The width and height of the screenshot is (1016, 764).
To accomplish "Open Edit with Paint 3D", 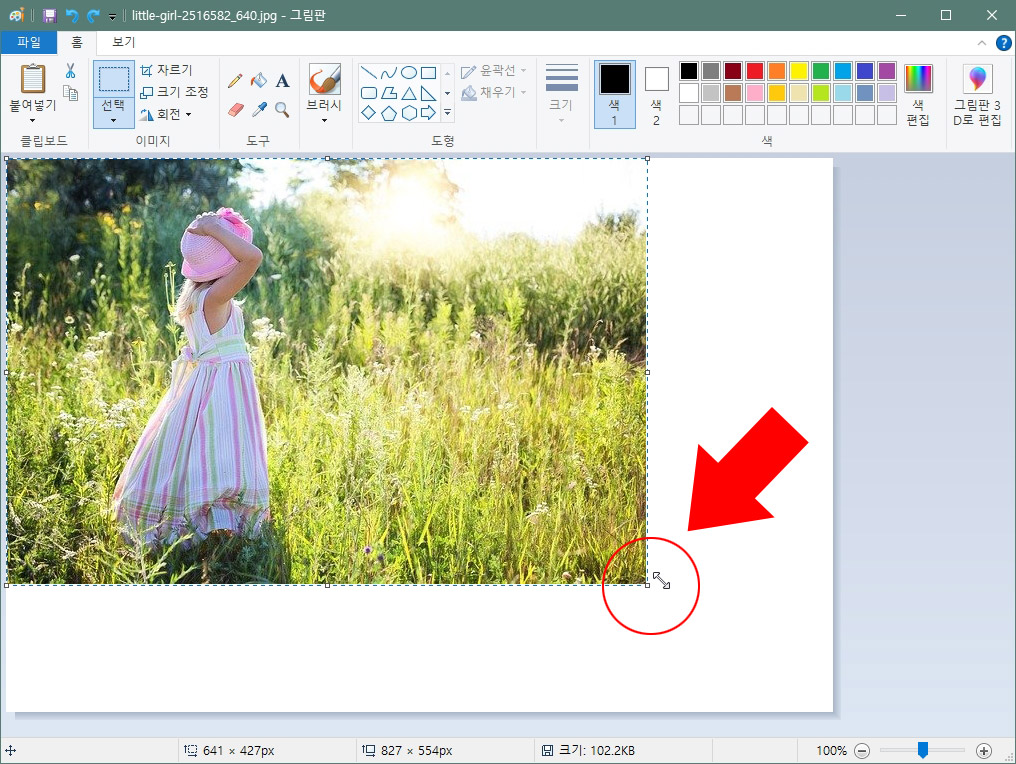I will (977, 96).
